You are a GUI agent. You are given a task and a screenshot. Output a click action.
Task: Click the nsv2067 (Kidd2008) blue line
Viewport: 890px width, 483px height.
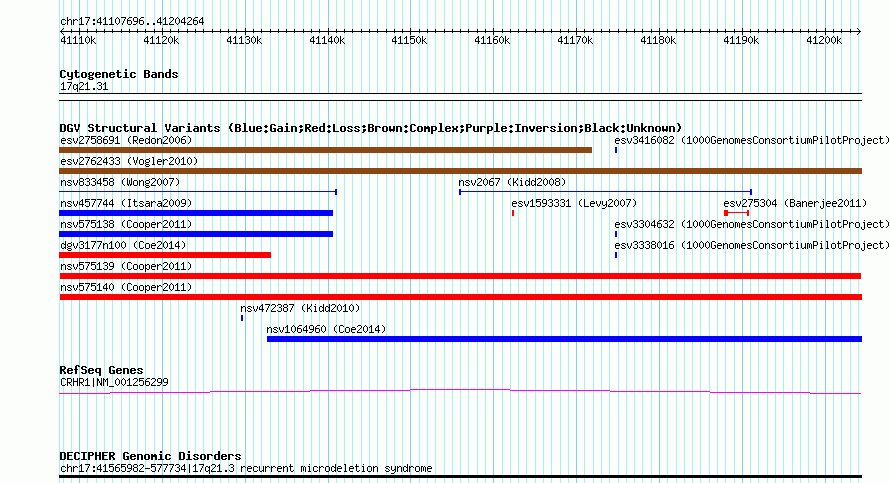[605, 191]
